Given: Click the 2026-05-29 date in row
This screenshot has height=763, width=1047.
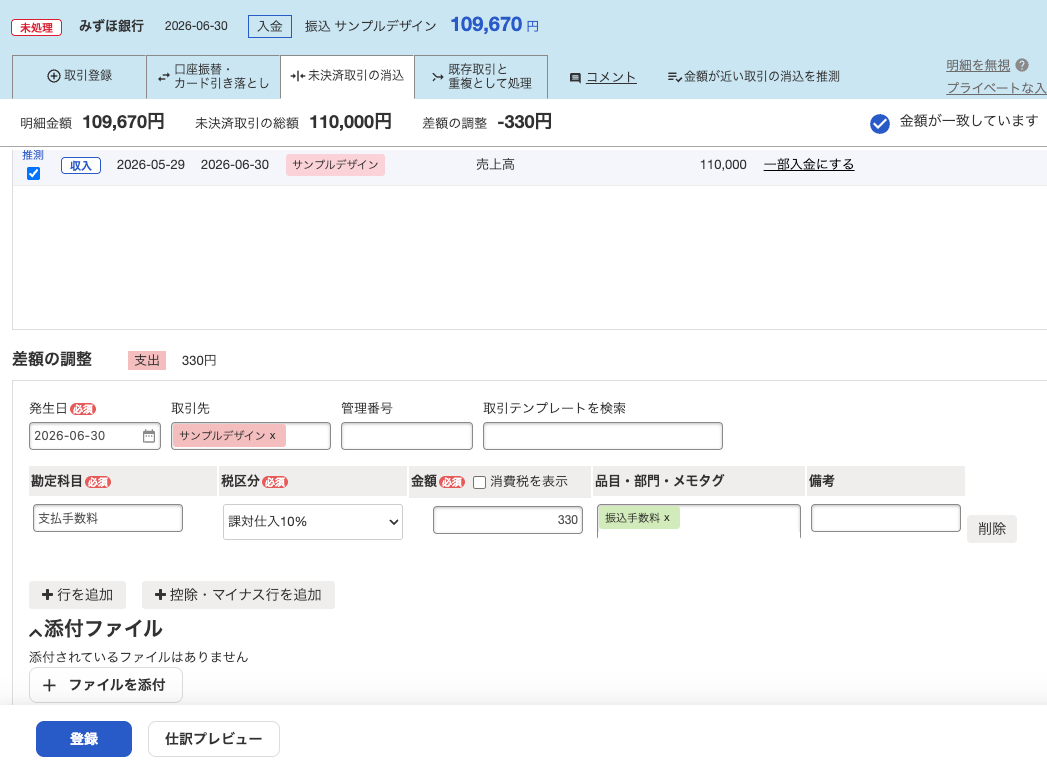Looking at the screenshot, I should tap(151, 165).
